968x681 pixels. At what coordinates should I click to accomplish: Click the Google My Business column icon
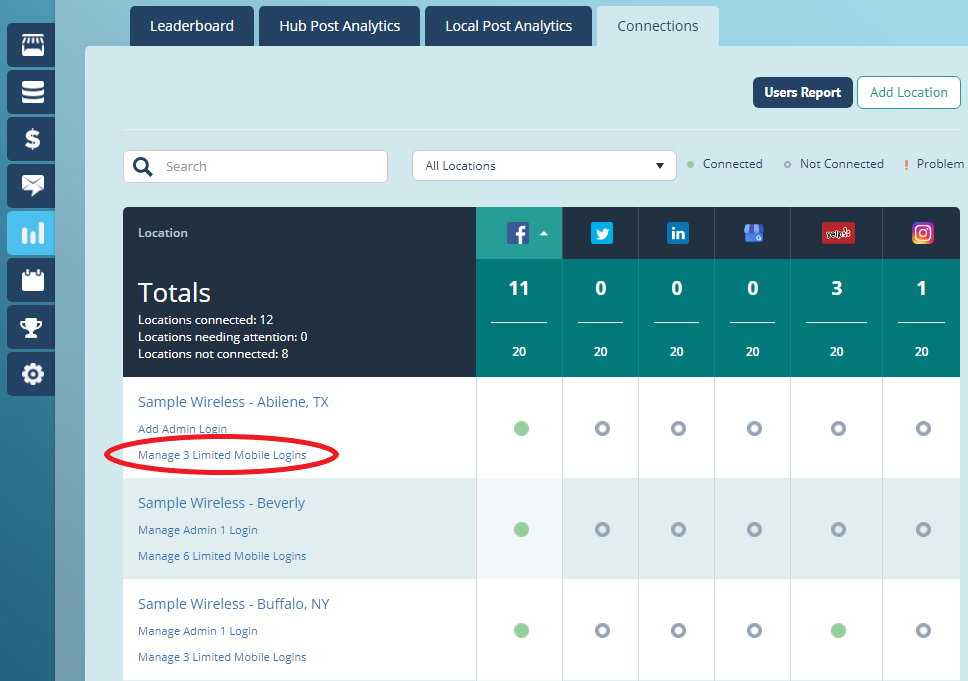pyautogui.click(x=753, y=233)
